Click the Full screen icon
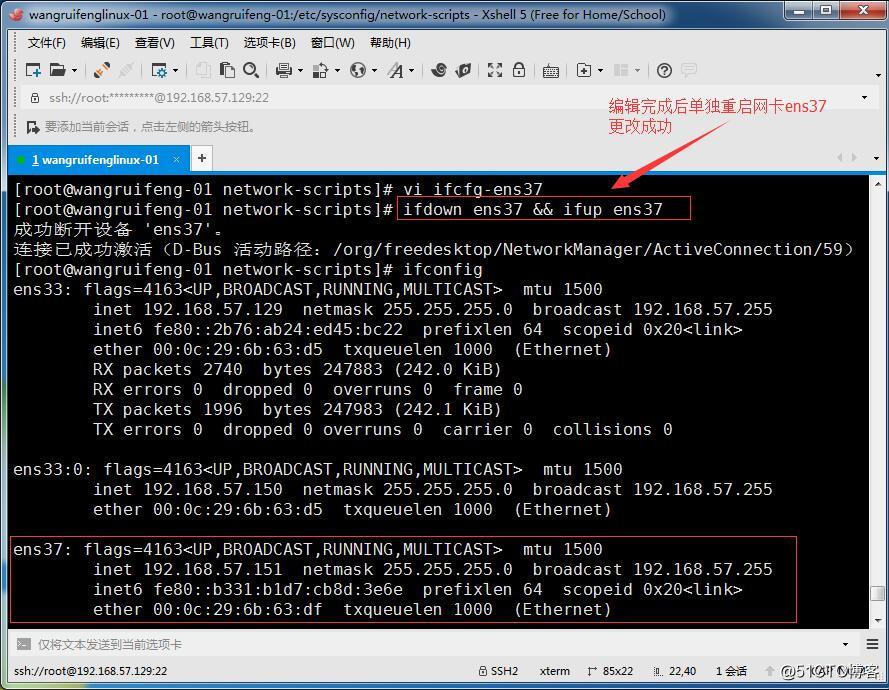 [x=495, y=70]
